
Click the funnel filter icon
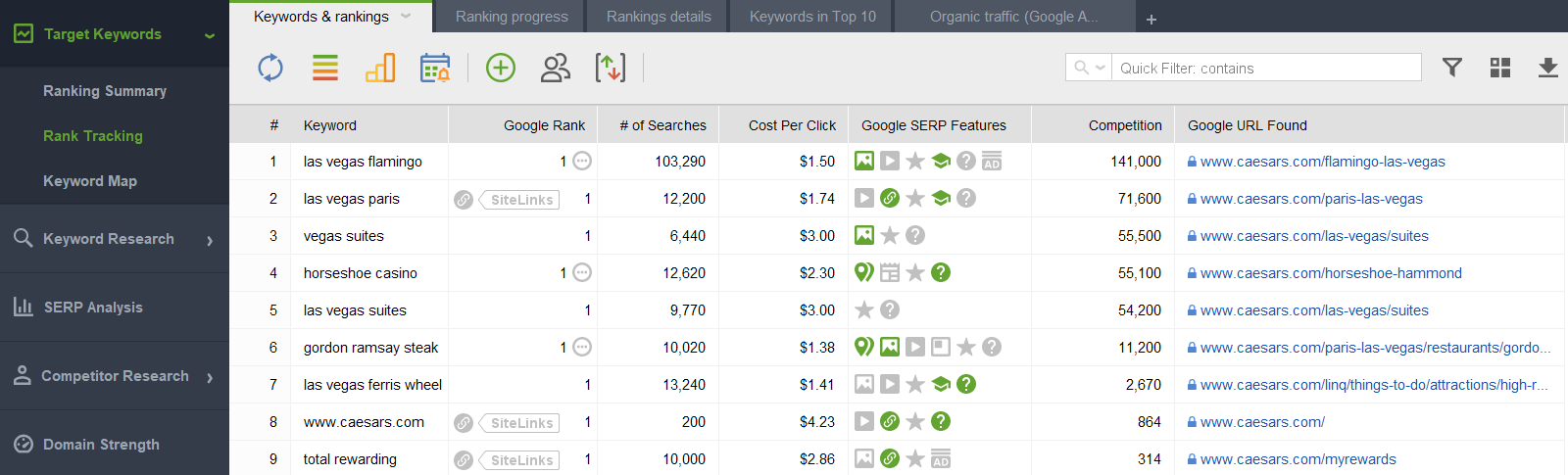click(1452, 67)
